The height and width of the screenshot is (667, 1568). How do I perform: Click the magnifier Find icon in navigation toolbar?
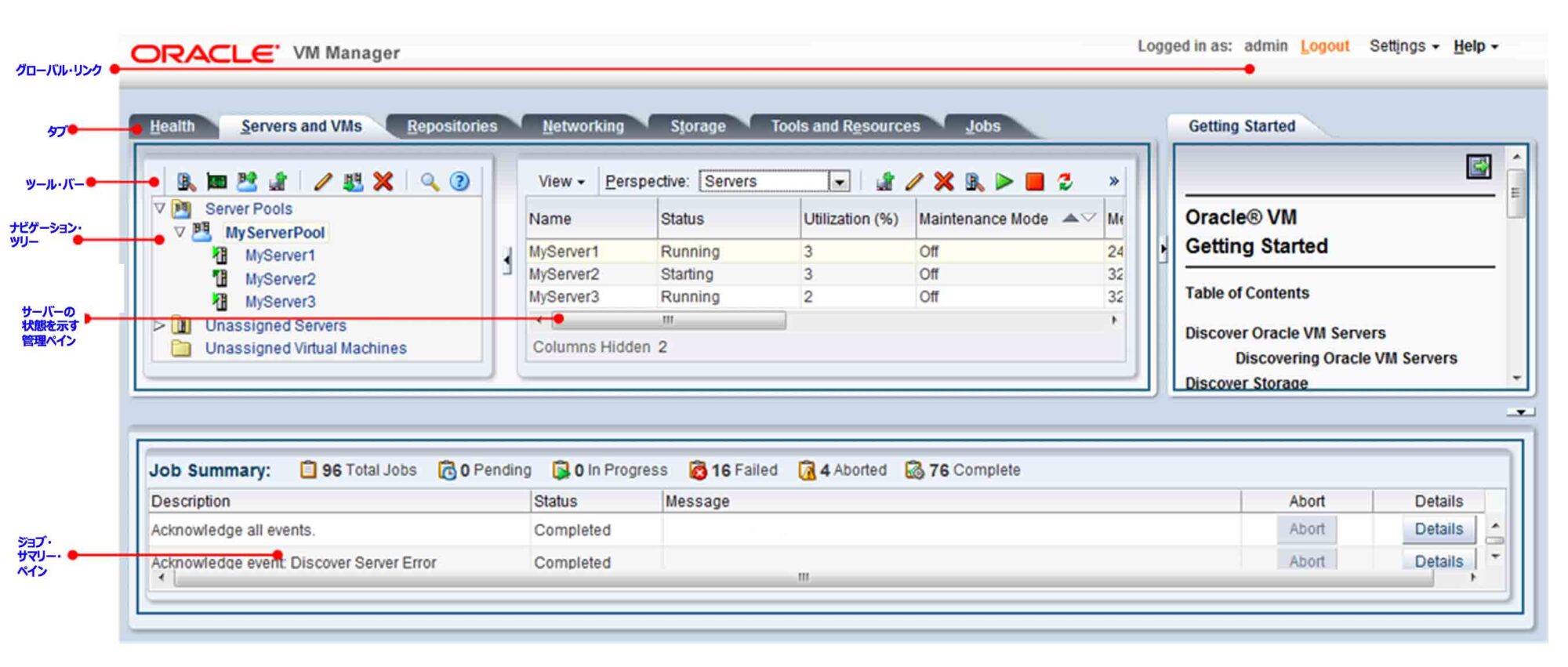(429, 182)
